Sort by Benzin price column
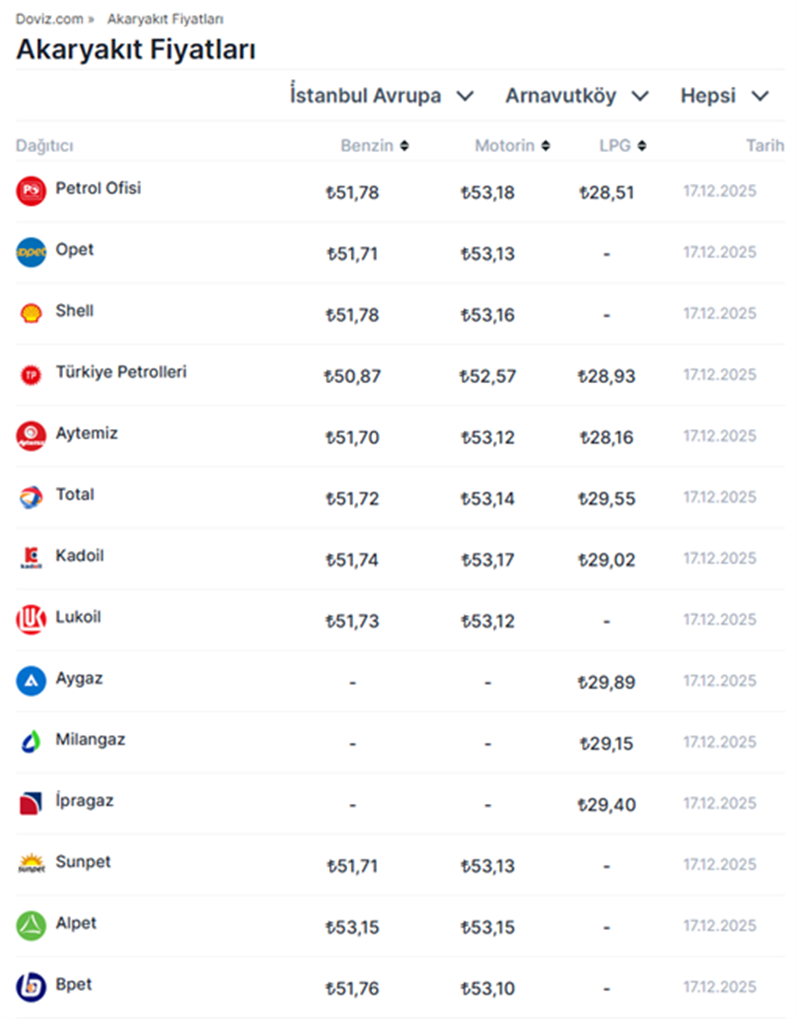The height and width of the screenshot is (1020, 798). coord(374,146)
